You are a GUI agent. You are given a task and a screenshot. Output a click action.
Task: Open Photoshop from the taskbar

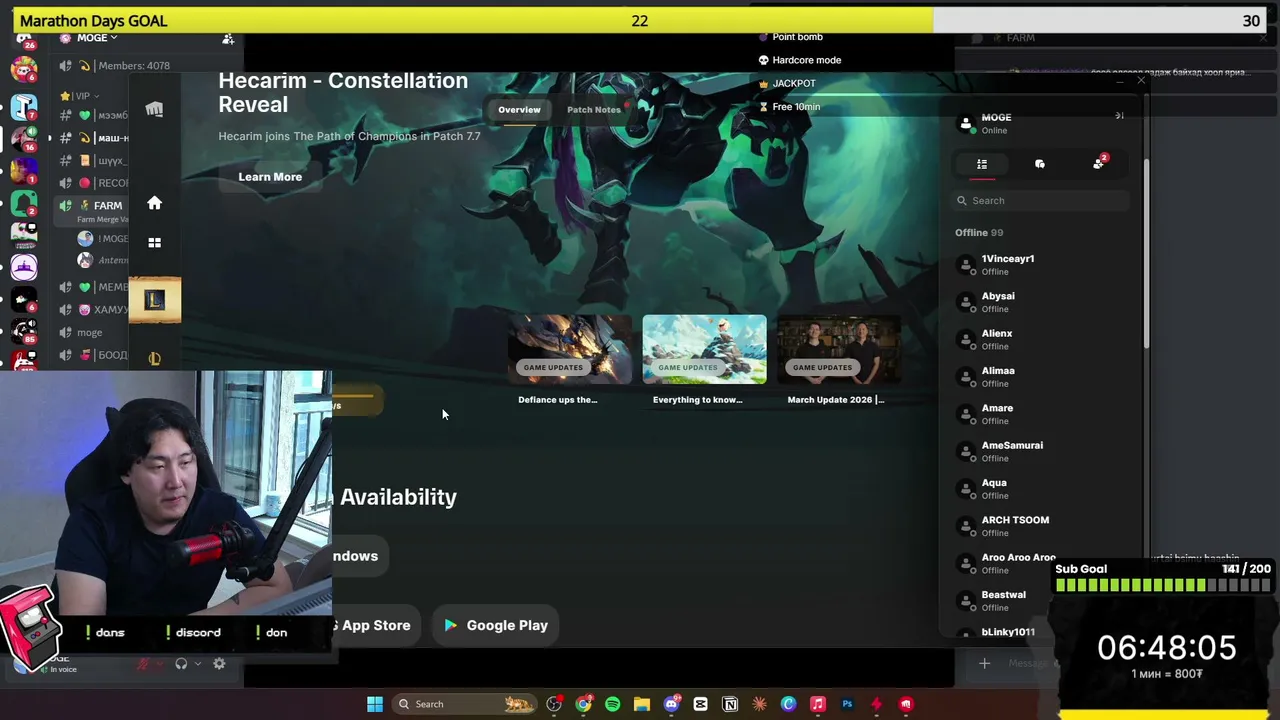click(x=847, y=704)
